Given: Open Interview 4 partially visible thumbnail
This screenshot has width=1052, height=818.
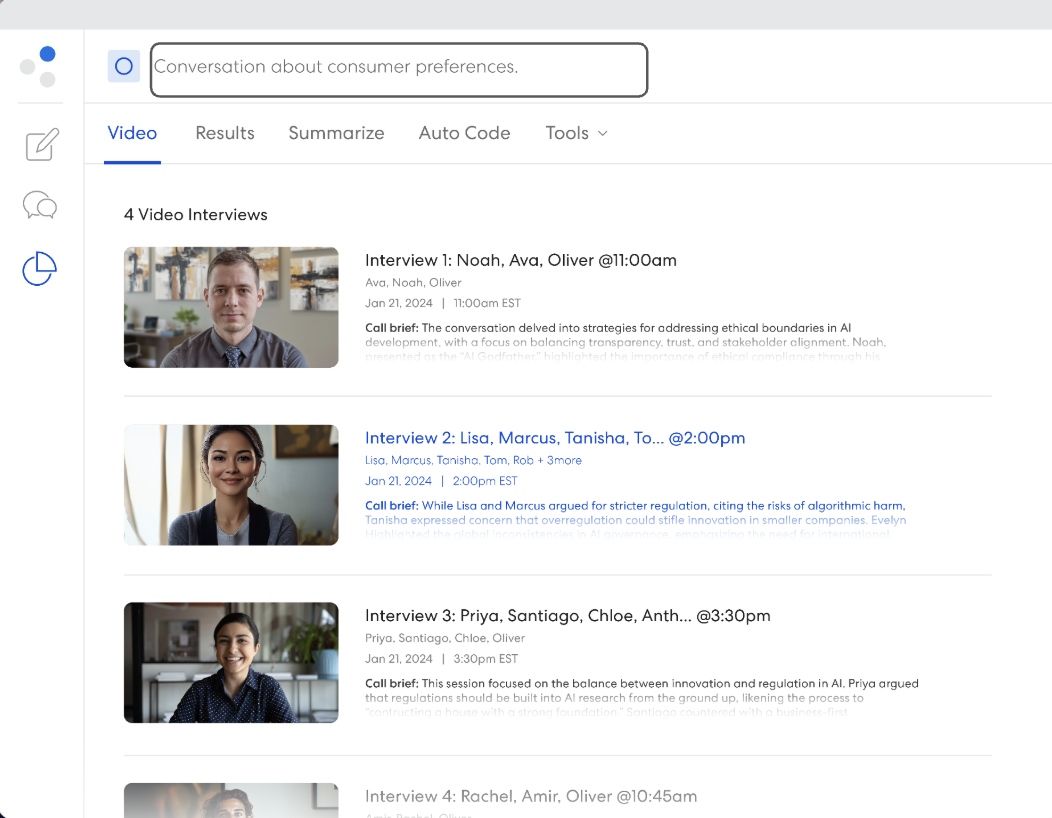Looking at the screenshot, I should (x=231, y=801).
